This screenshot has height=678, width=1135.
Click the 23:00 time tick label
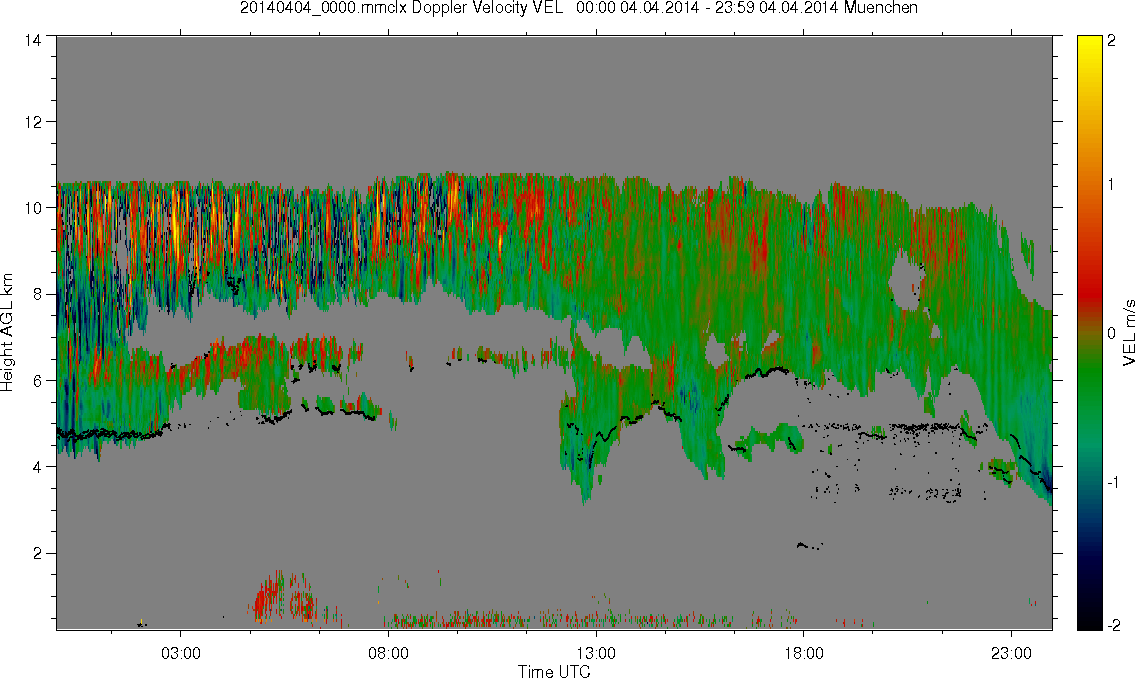pos(1011,653)
